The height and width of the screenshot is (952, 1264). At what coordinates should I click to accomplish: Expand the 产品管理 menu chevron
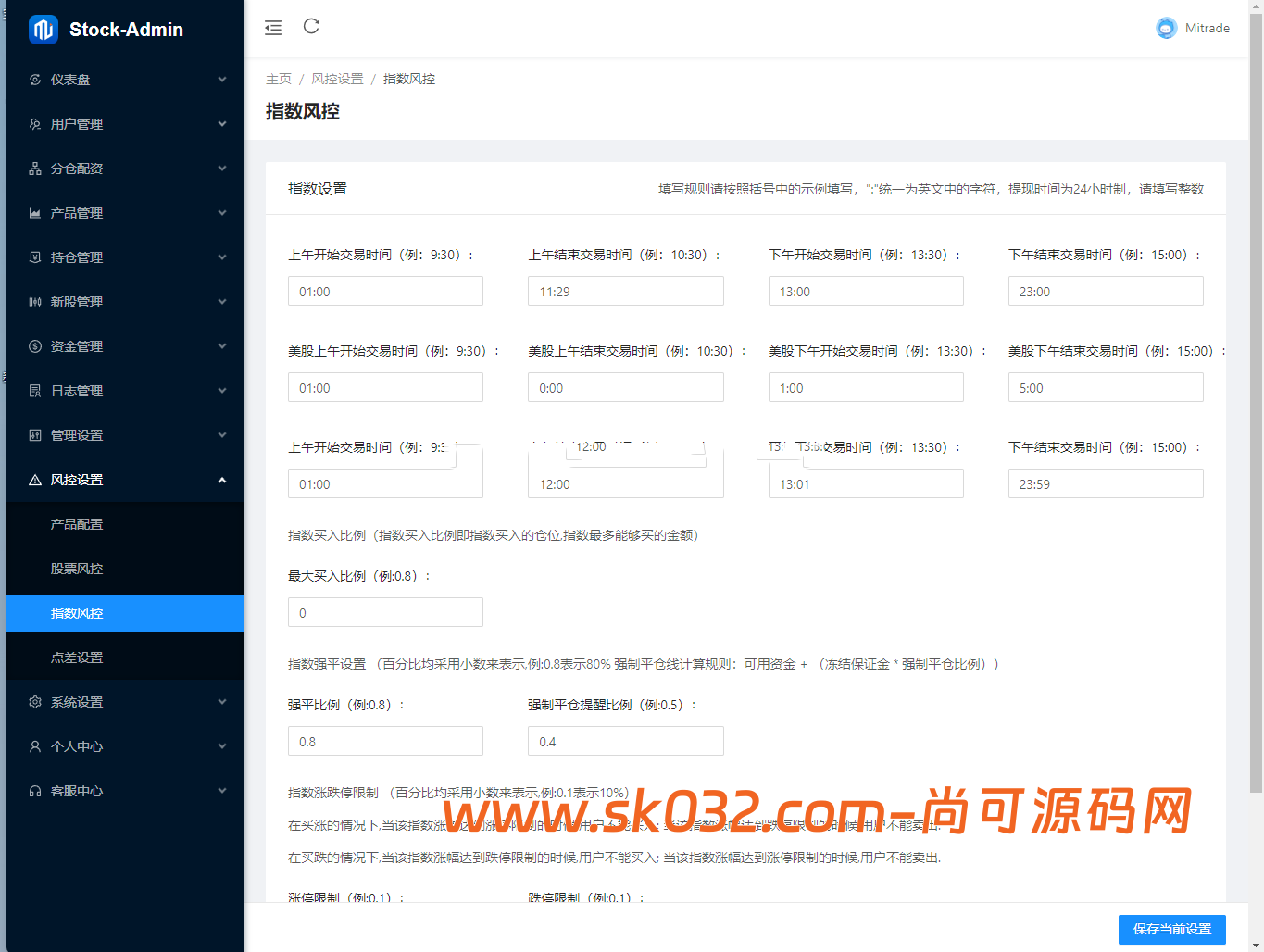point(222,213)
